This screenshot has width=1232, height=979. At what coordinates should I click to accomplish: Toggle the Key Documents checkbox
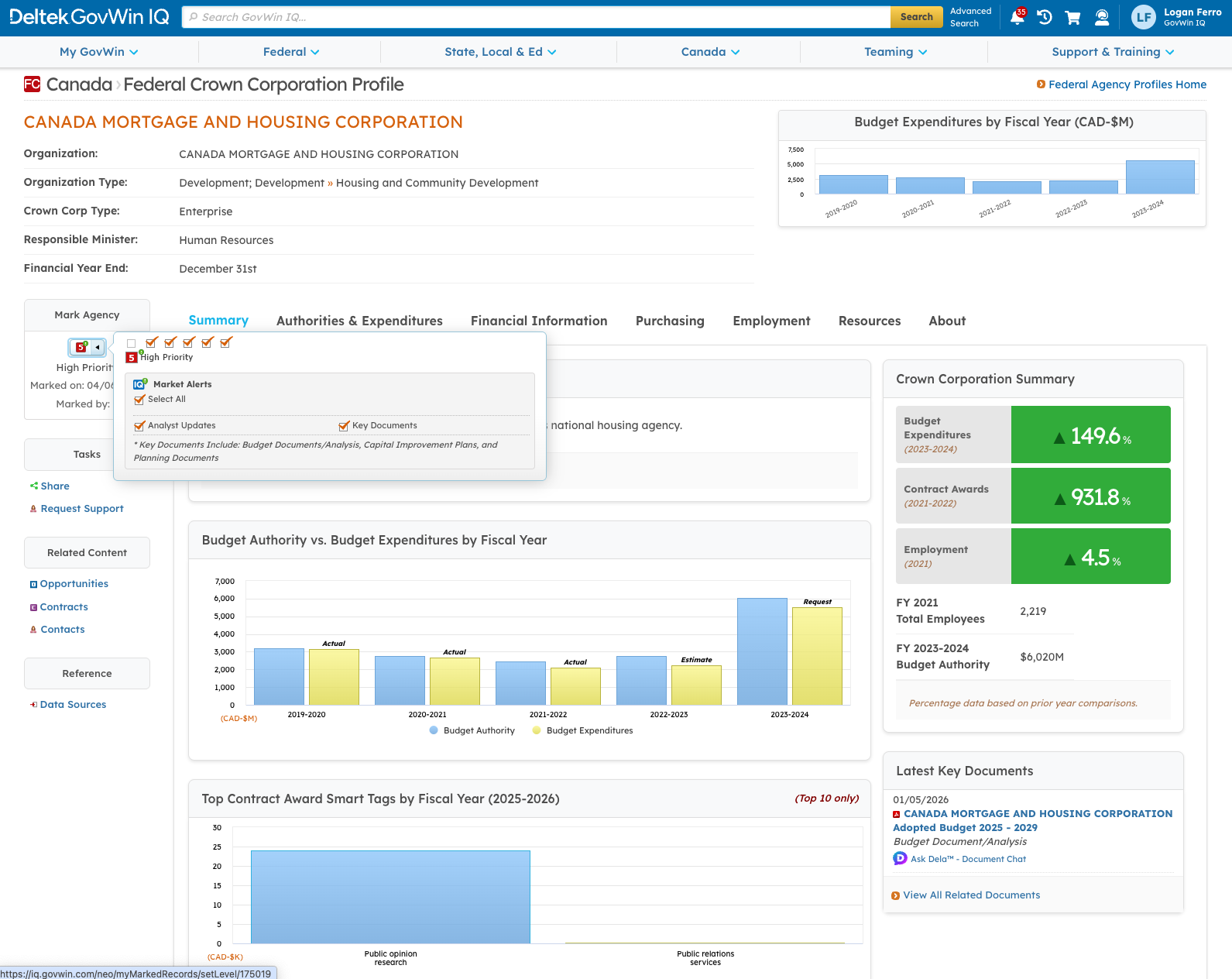coord(344,426)
